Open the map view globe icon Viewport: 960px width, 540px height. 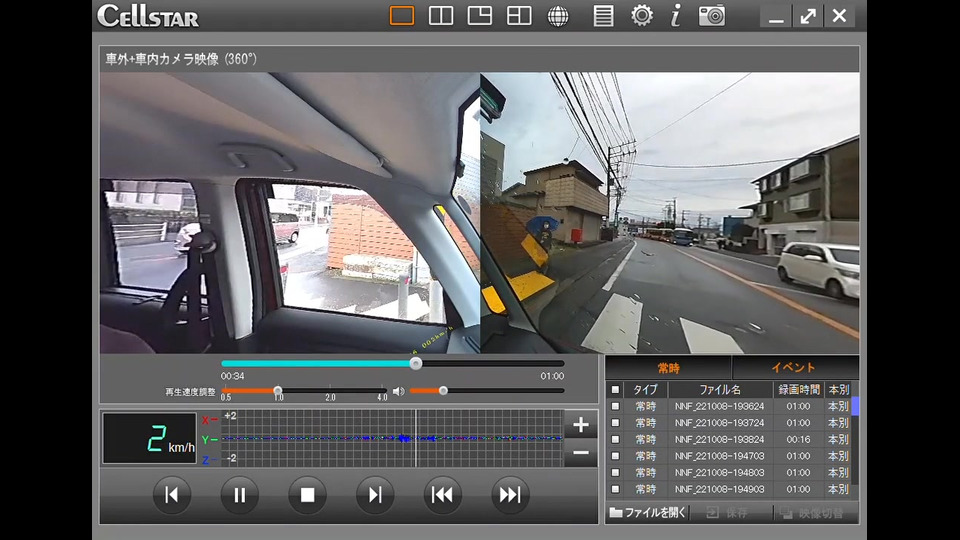click(x=558, y=16)
